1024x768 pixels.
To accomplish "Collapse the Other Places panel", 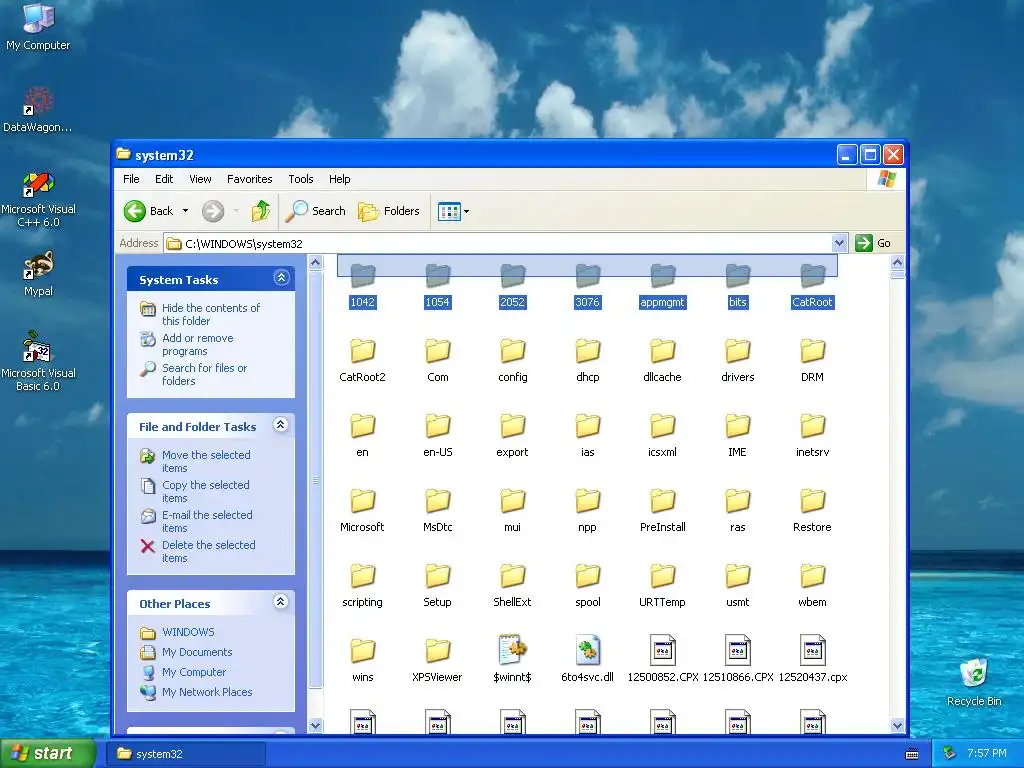I will pos(281,602).
